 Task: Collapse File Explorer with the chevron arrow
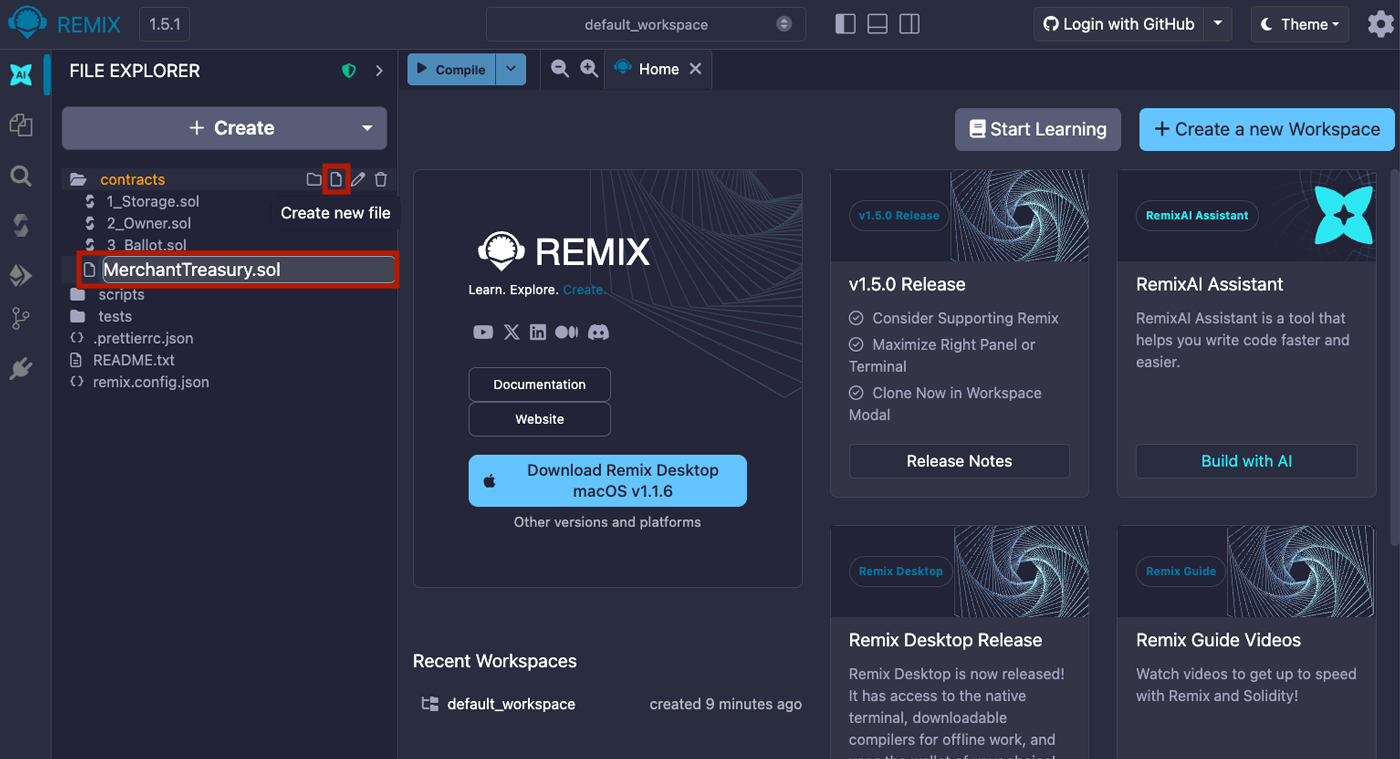[379, 71]
